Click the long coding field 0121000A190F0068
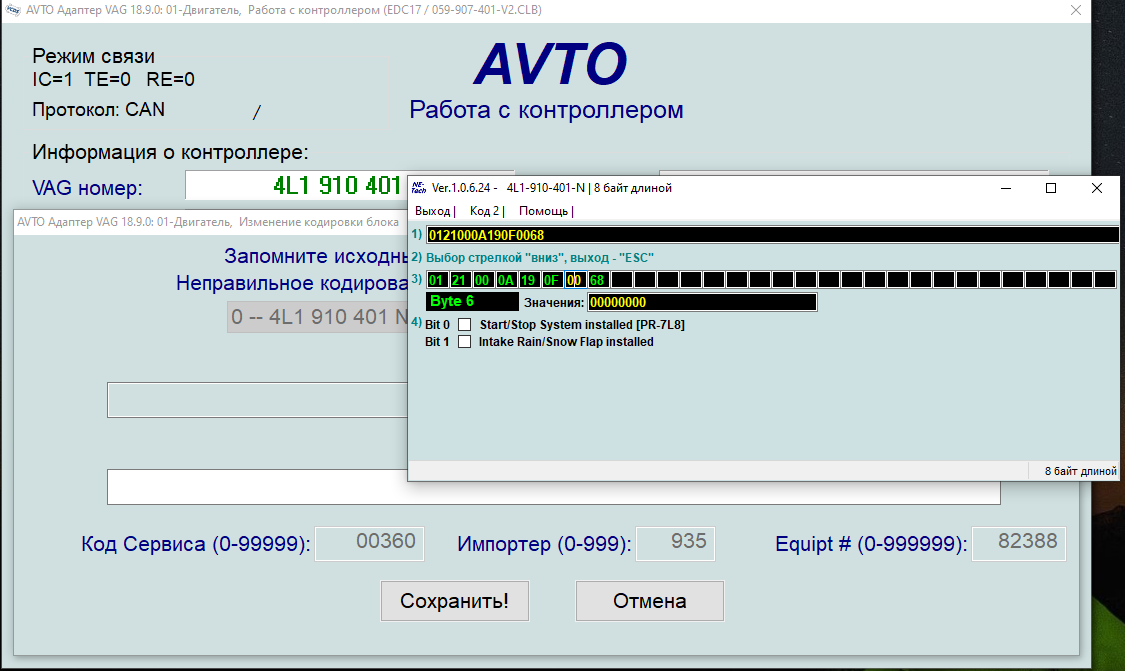1125x671 pixels. 772,235
